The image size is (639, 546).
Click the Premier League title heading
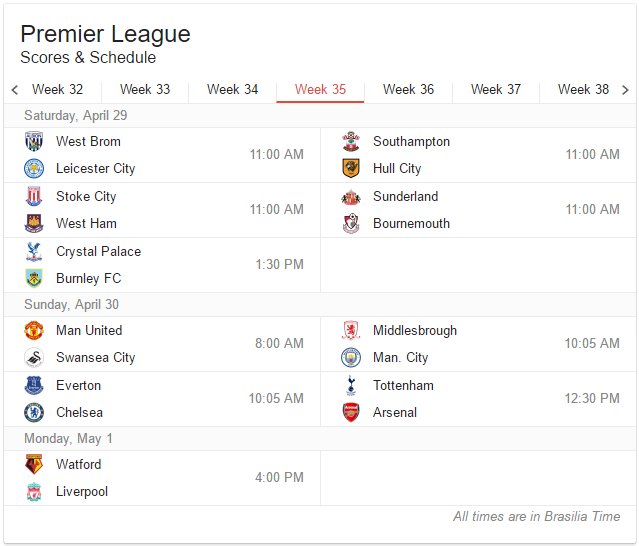(105, 34)
